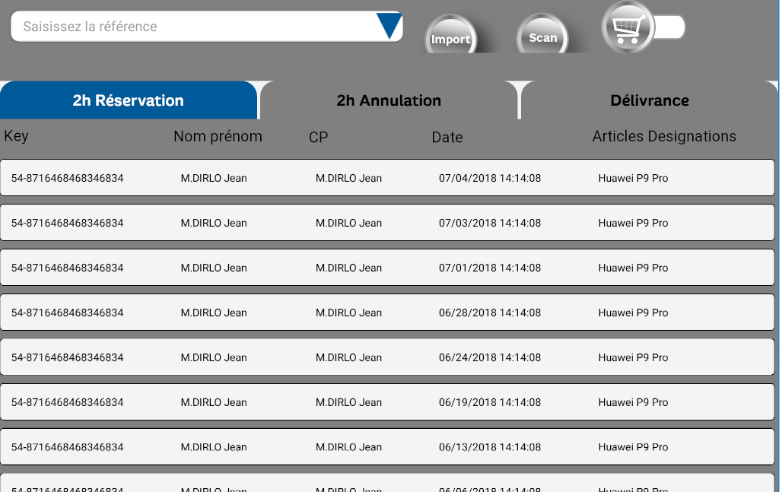Open the reservation dated 07/01/2018
Viewport: 780px width, 492px height.
[x=387, y=267]
